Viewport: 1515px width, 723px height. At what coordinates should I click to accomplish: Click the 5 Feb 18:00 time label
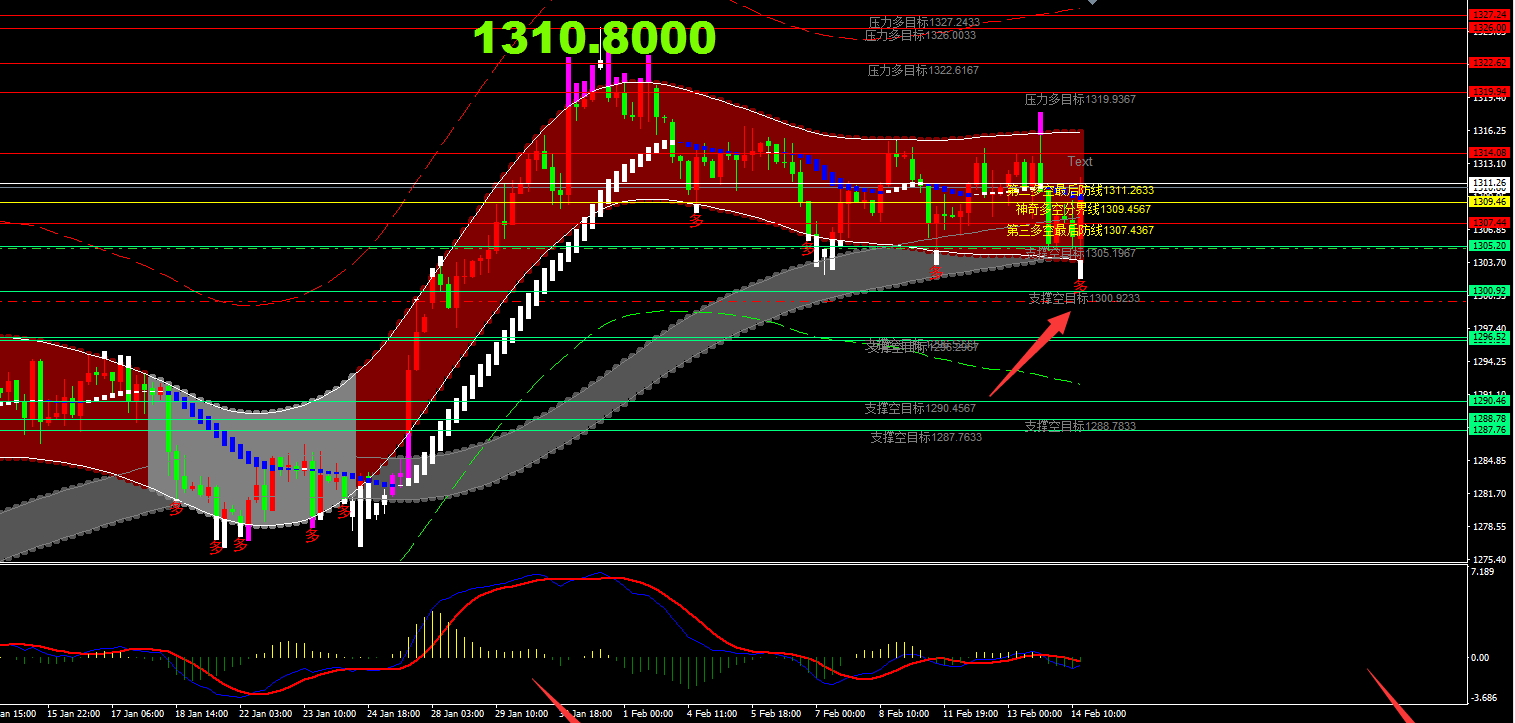776,714
